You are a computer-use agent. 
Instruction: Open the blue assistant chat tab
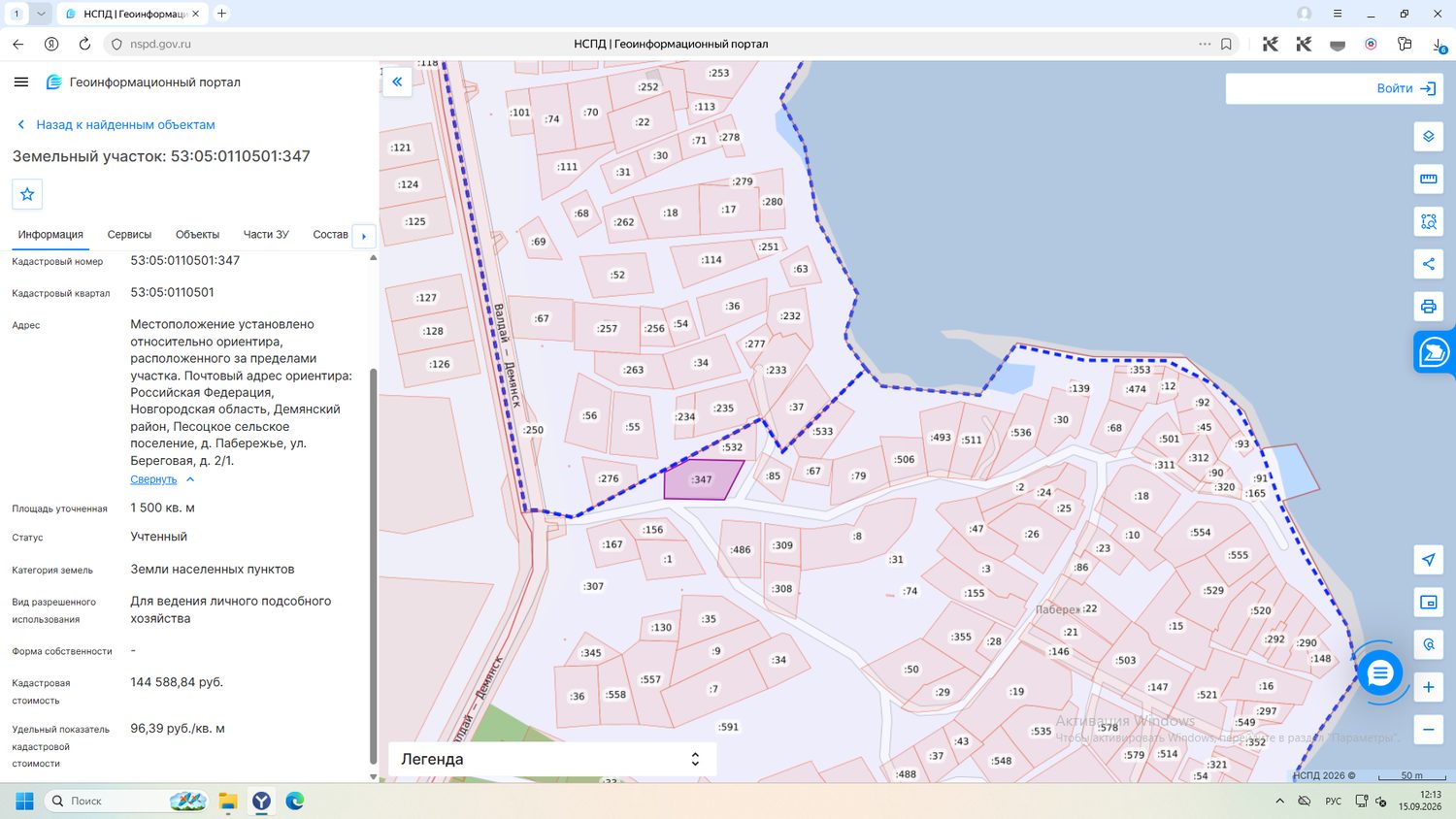coord(1435,351)
